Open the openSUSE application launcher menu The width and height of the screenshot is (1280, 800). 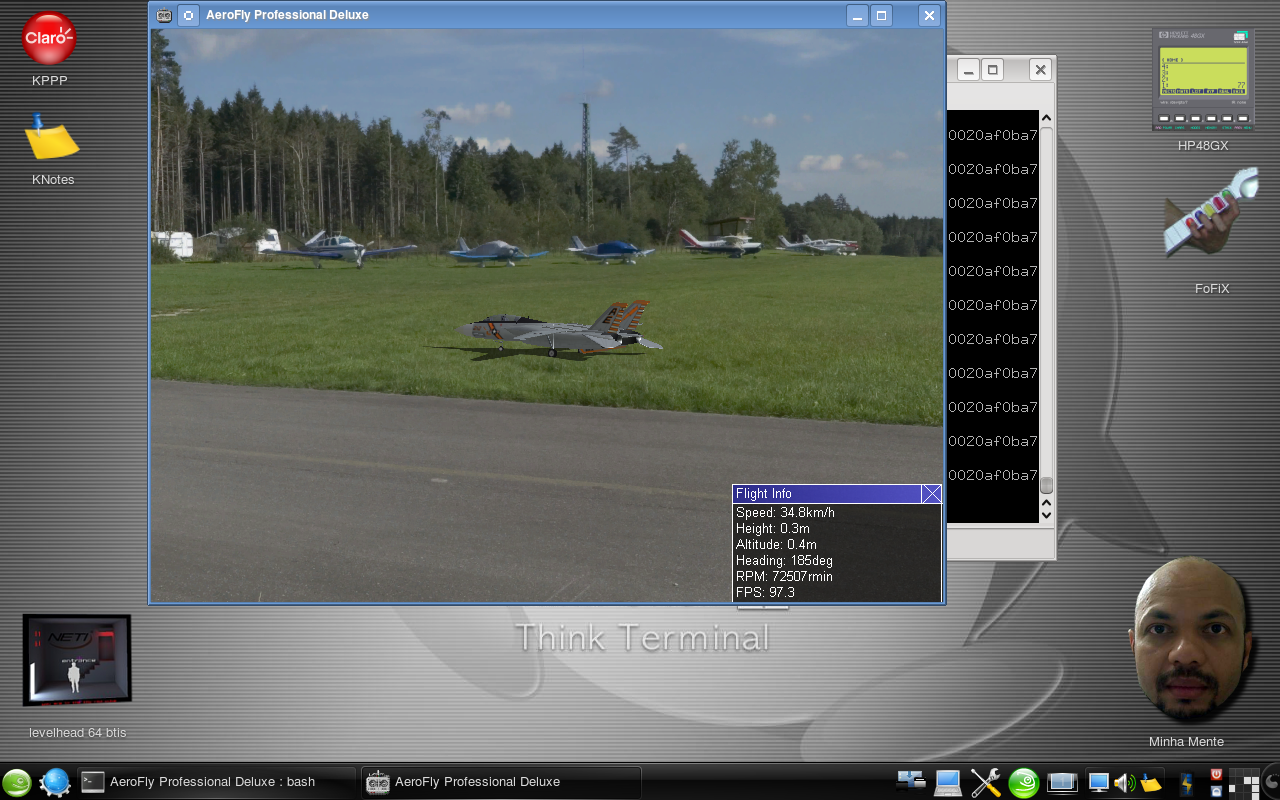(x=17, y=782)
